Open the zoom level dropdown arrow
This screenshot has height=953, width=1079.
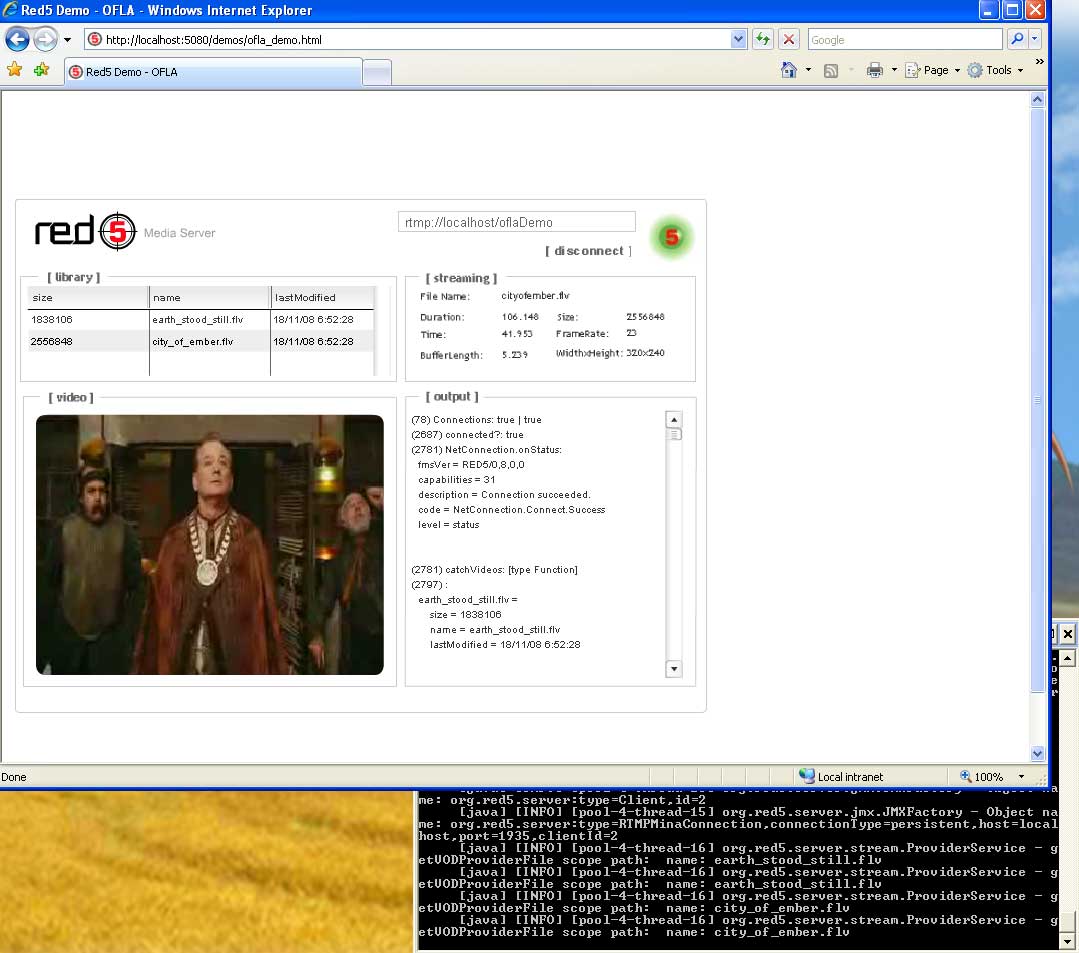click(x=1021, y=776)
